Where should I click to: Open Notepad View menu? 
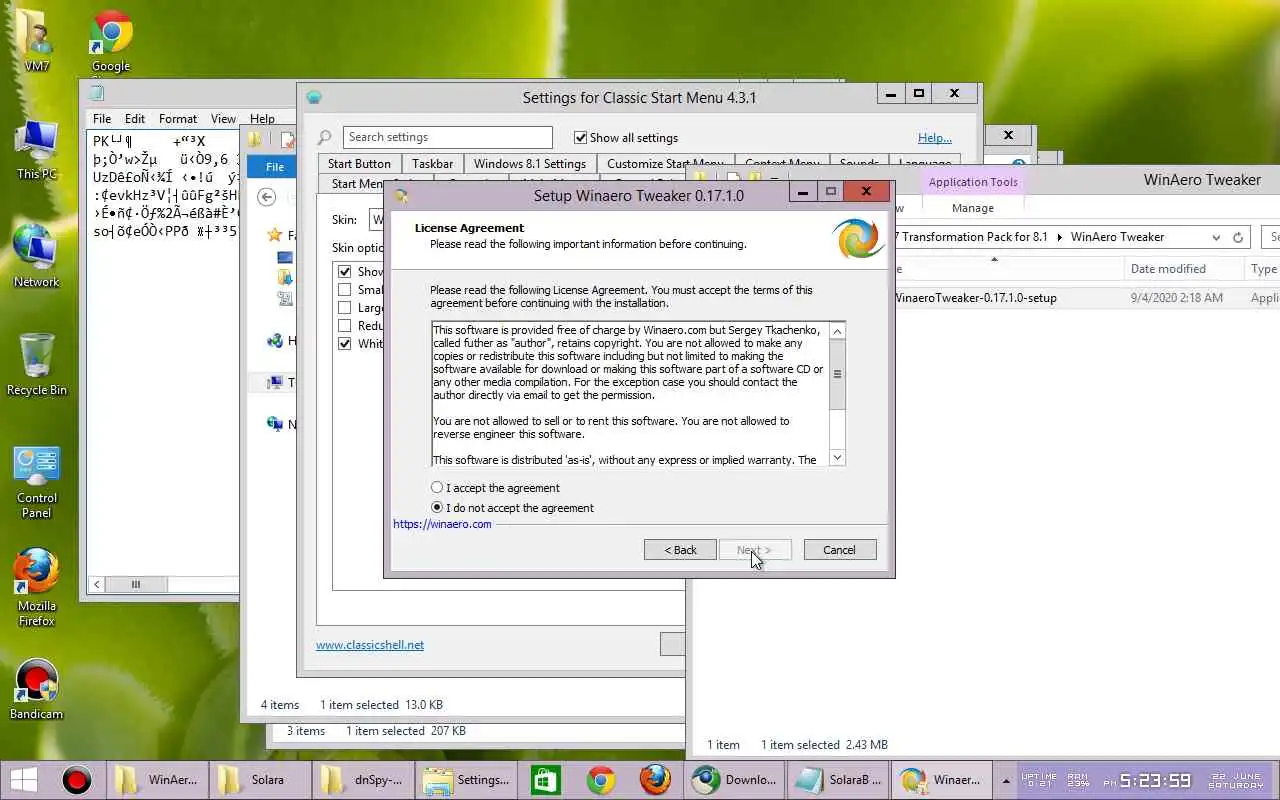tap(223, 119)
